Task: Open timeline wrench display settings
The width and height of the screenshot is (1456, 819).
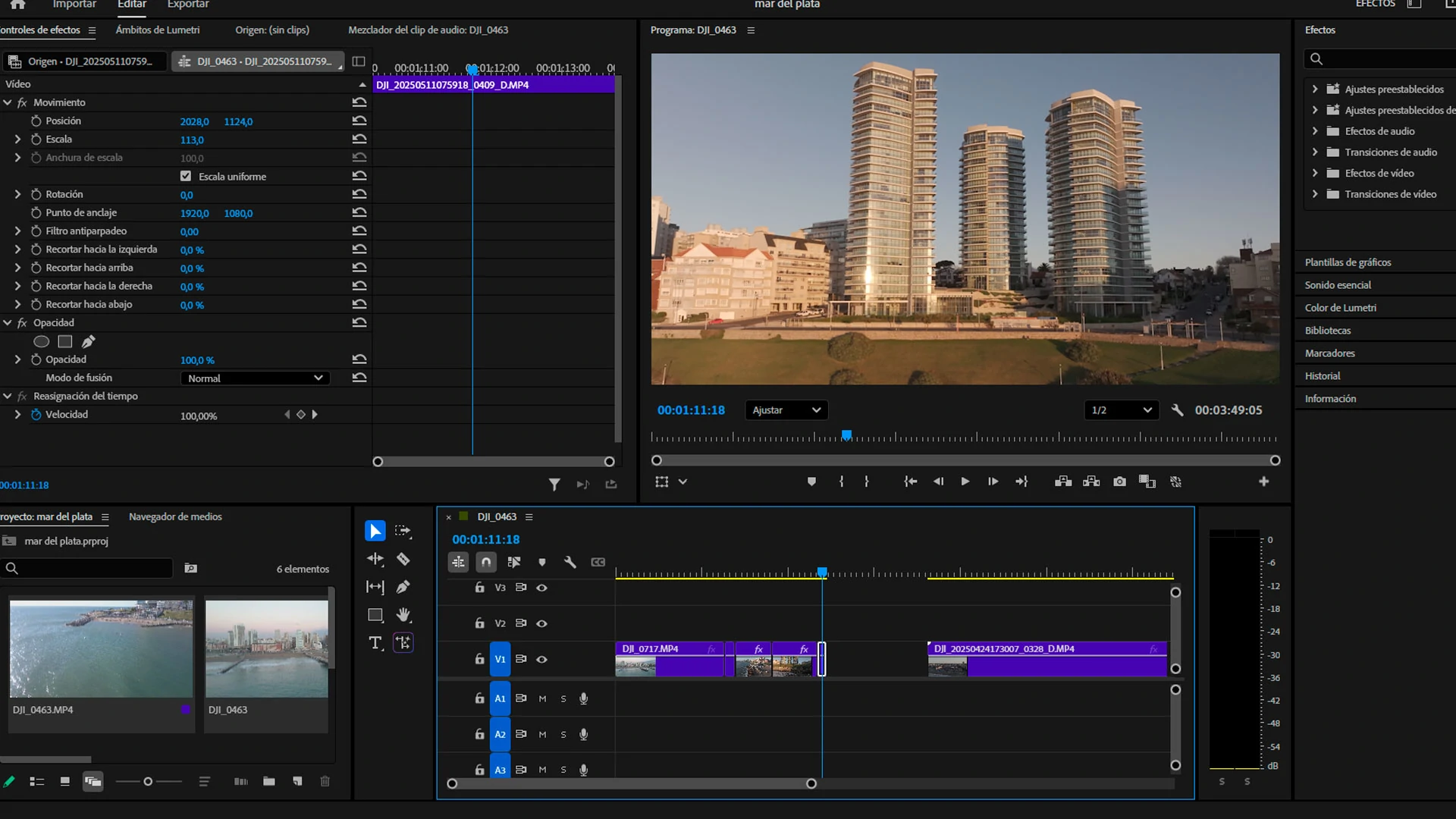Action: [570, 562]
